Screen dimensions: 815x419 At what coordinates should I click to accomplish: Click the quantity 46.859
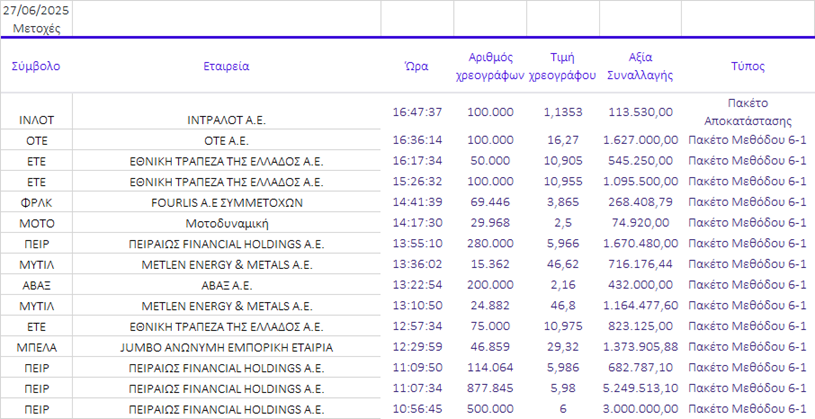point(490,347)
